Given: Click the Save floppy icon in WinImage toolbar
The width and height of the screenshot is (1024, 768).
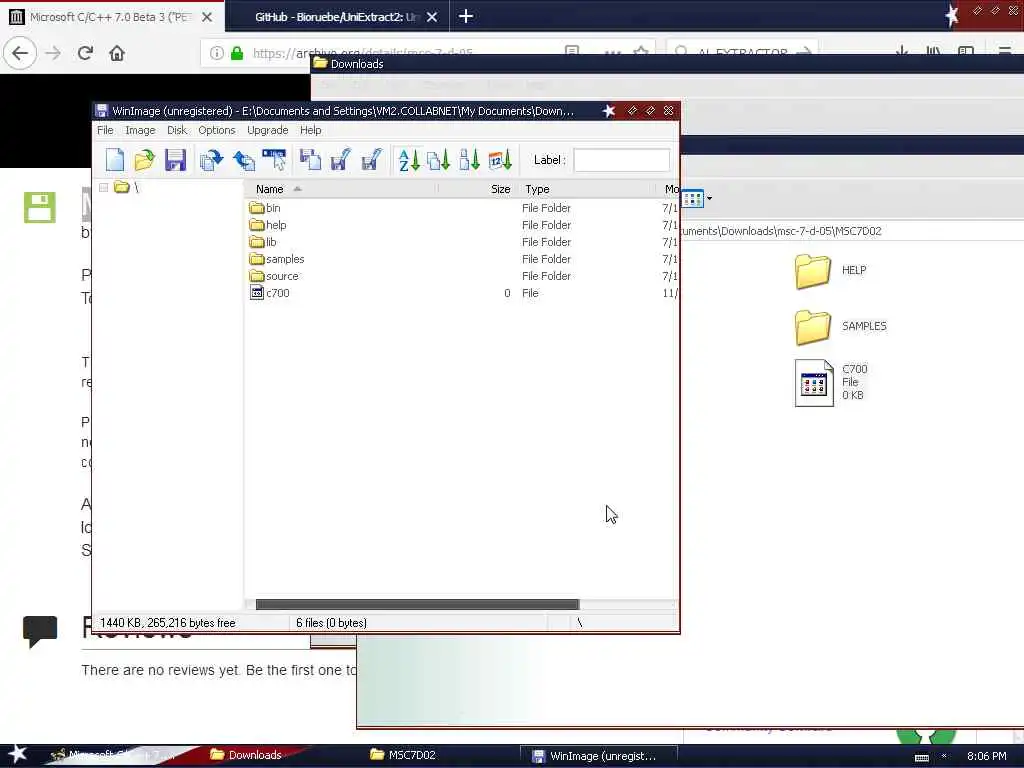Looking at the screenshot, I should point(175,159).
